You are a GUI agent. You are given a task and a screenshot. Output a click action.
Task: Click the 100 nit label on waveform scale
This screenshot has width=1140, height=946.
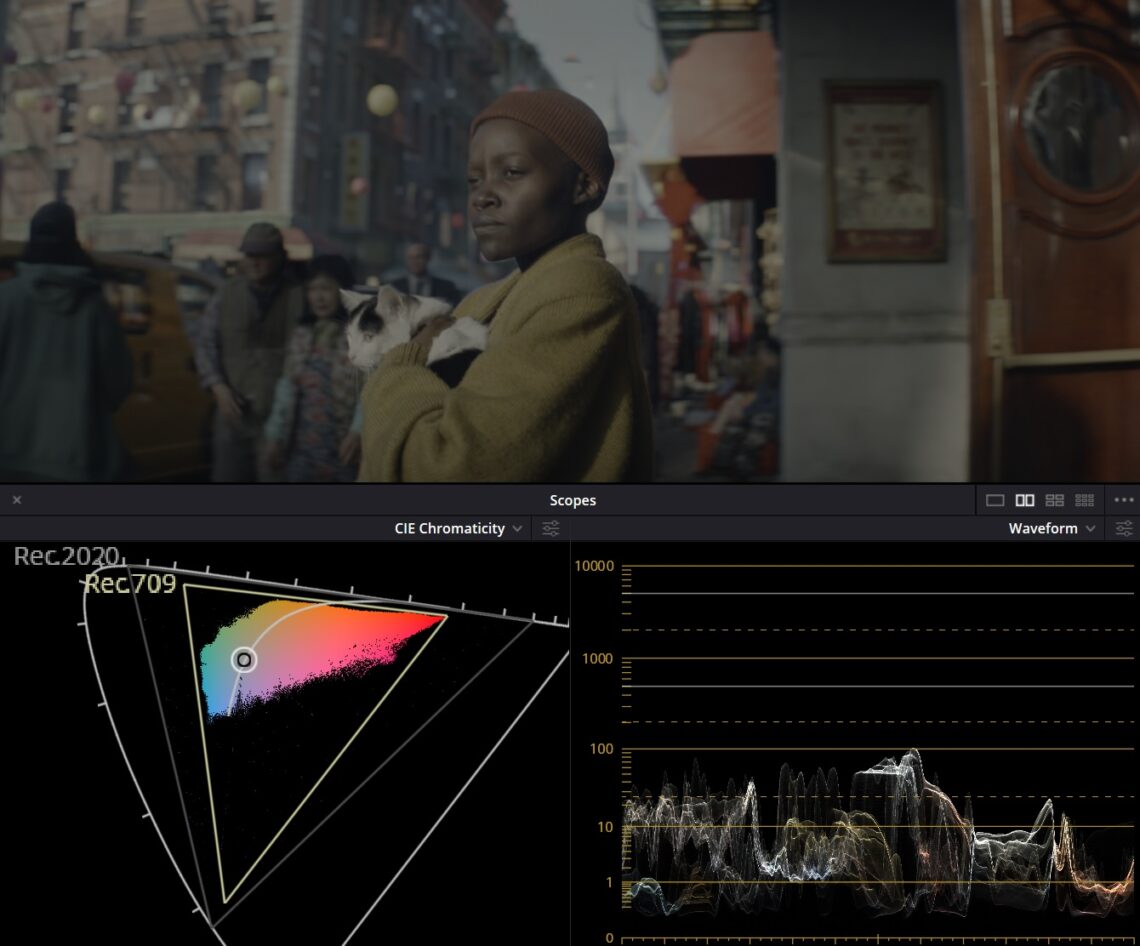tap(601, 749)
